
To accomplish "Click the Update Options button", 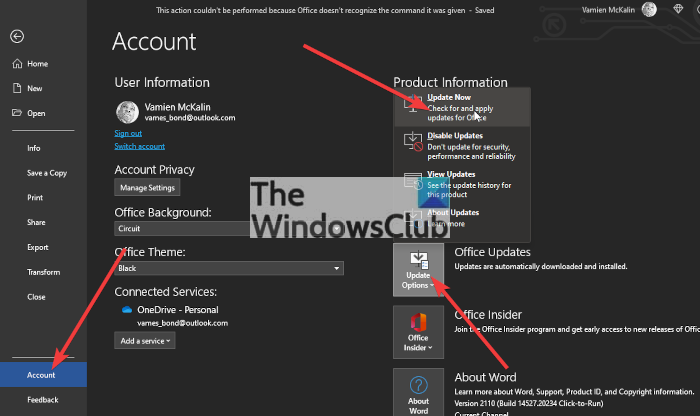I will pyautogui.click(x=418, y=270).
